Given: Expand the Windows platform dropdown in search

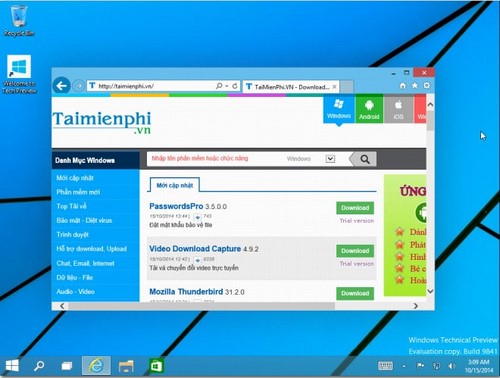Looking at the screenshot, I should (330, 159).
